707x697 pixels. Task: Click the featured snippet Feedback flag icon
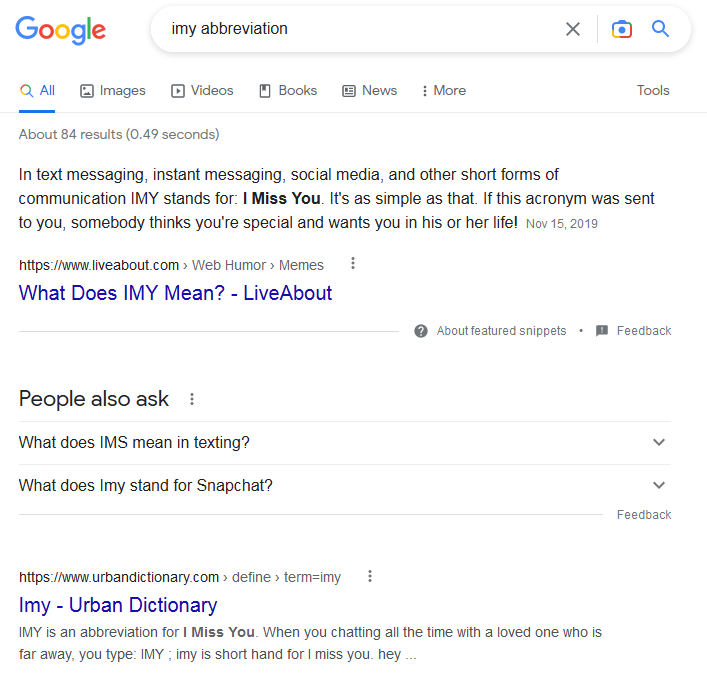[x=602, y=331]
